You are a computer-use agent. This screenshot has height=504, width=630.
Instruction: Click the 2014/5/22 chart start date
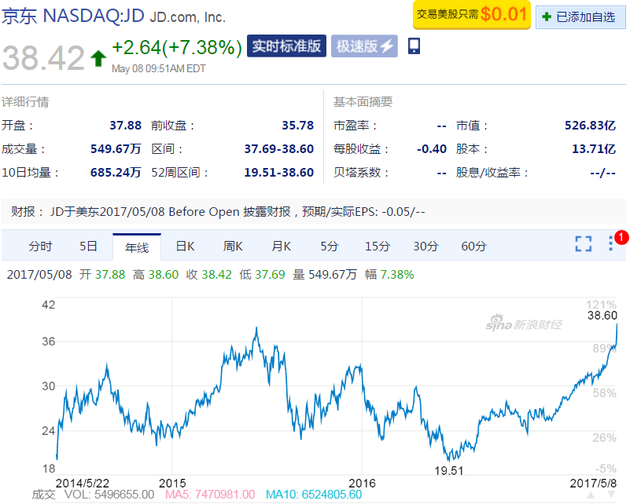pos(82,483)
